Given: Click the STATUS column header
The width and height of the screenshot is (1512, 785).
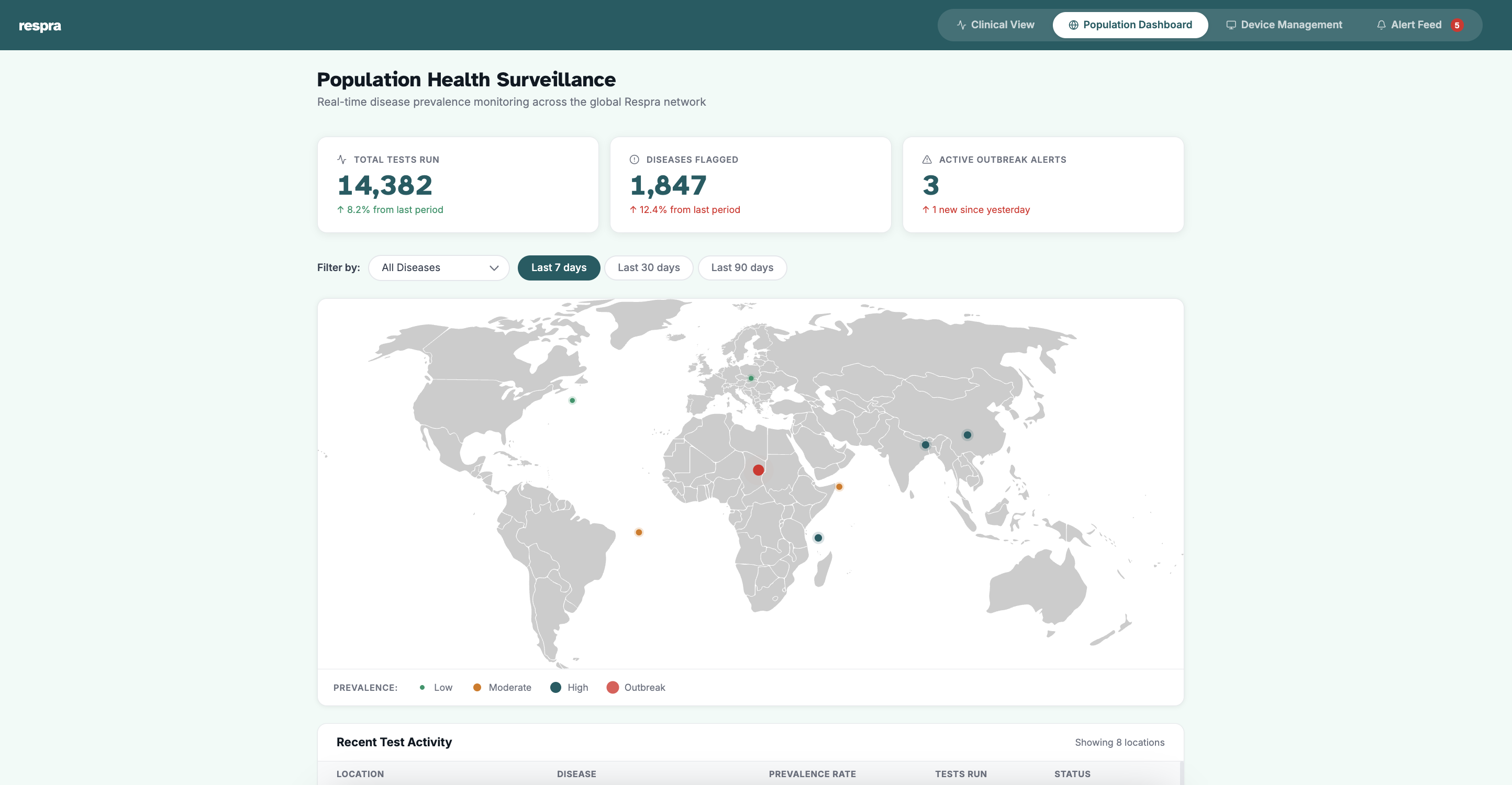Looking at the screenshot, I should (x=1072, y=774).
